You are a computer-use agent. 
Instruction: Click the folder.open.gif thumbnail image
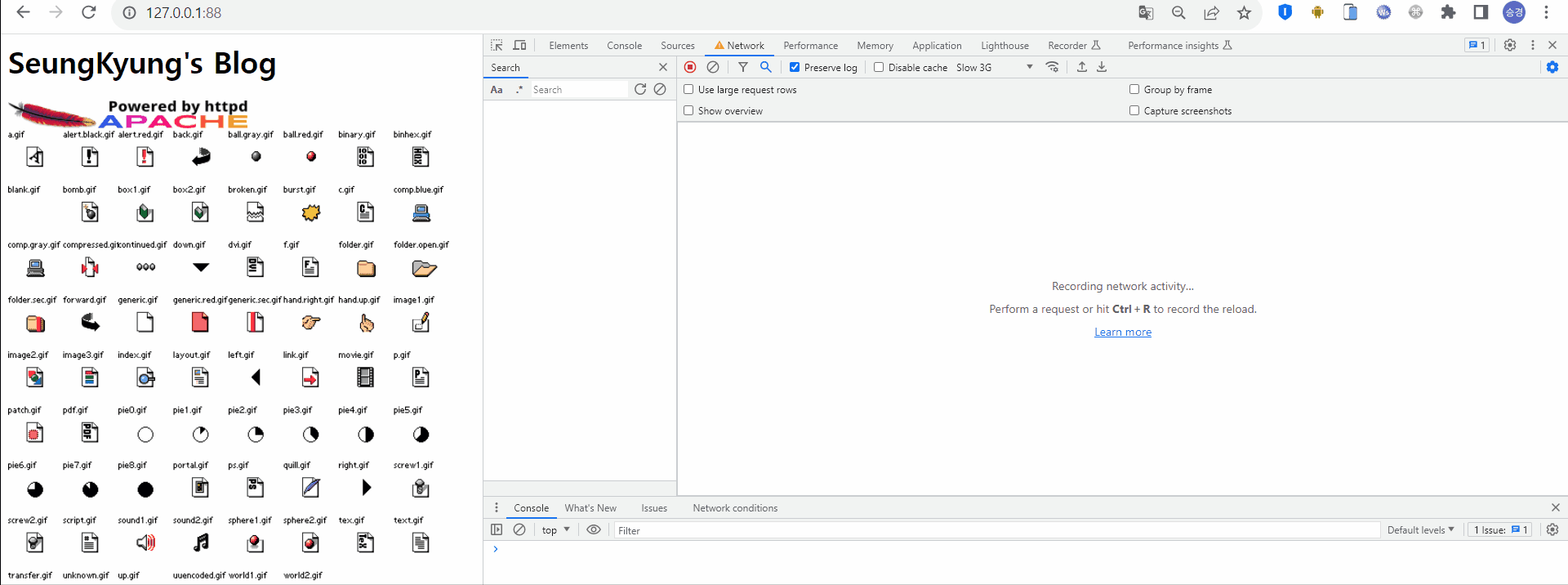(425, 268)
